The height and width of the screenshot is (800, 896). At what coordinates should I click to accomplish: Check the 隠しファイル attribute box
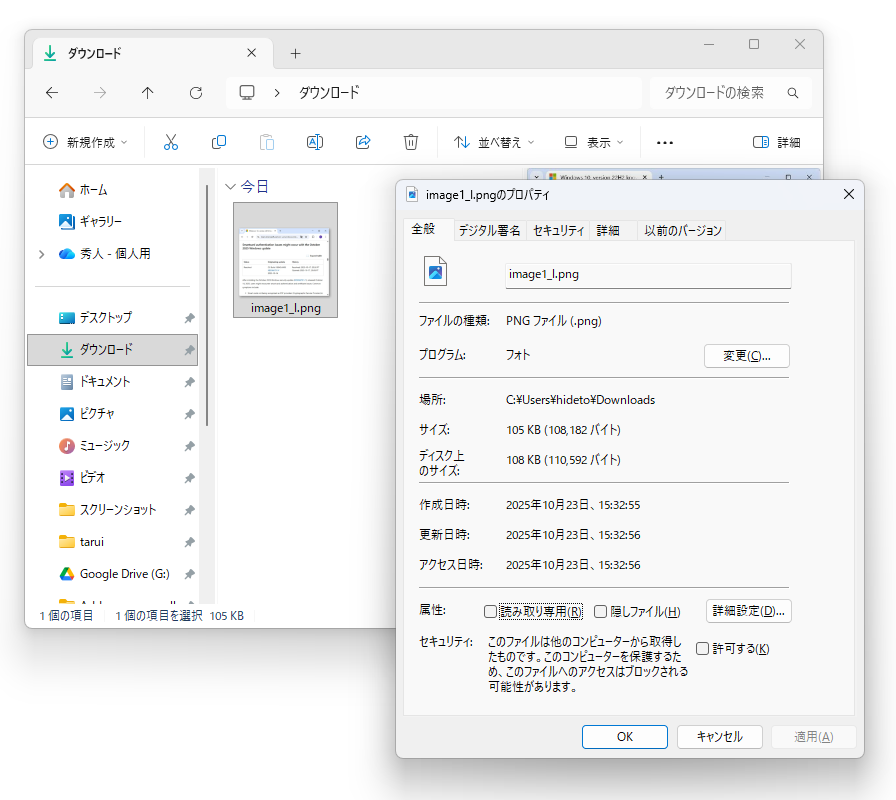[x=601, y=611]
